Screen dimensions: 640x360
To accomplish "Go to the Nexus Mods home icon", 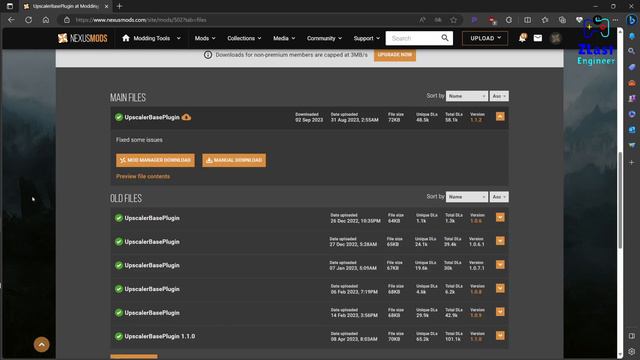I will 126,38.
